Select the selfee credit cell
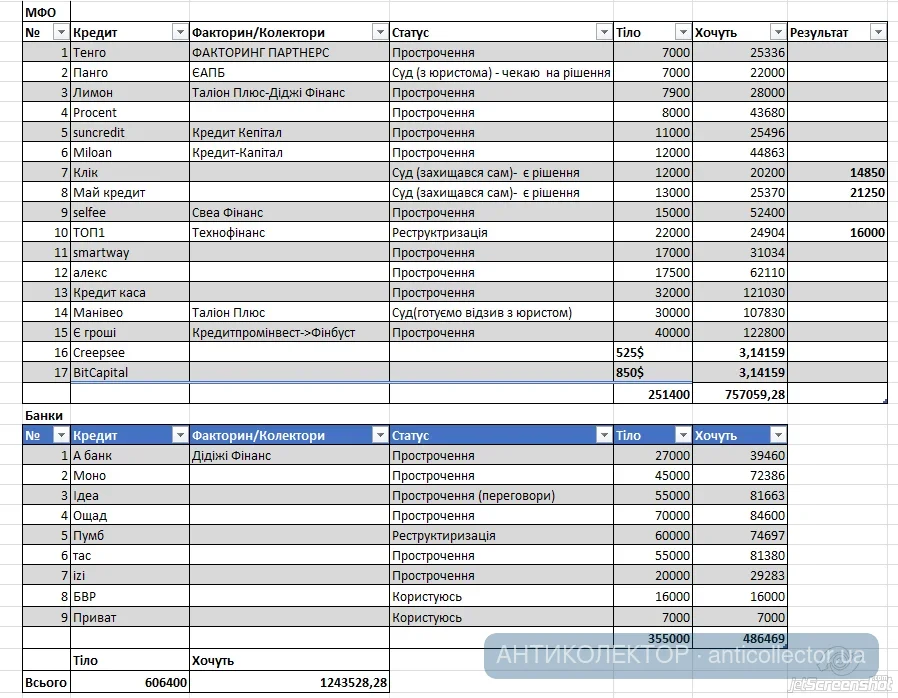The height and width of the screenshot is (698, 898). (x=130, y=212)
